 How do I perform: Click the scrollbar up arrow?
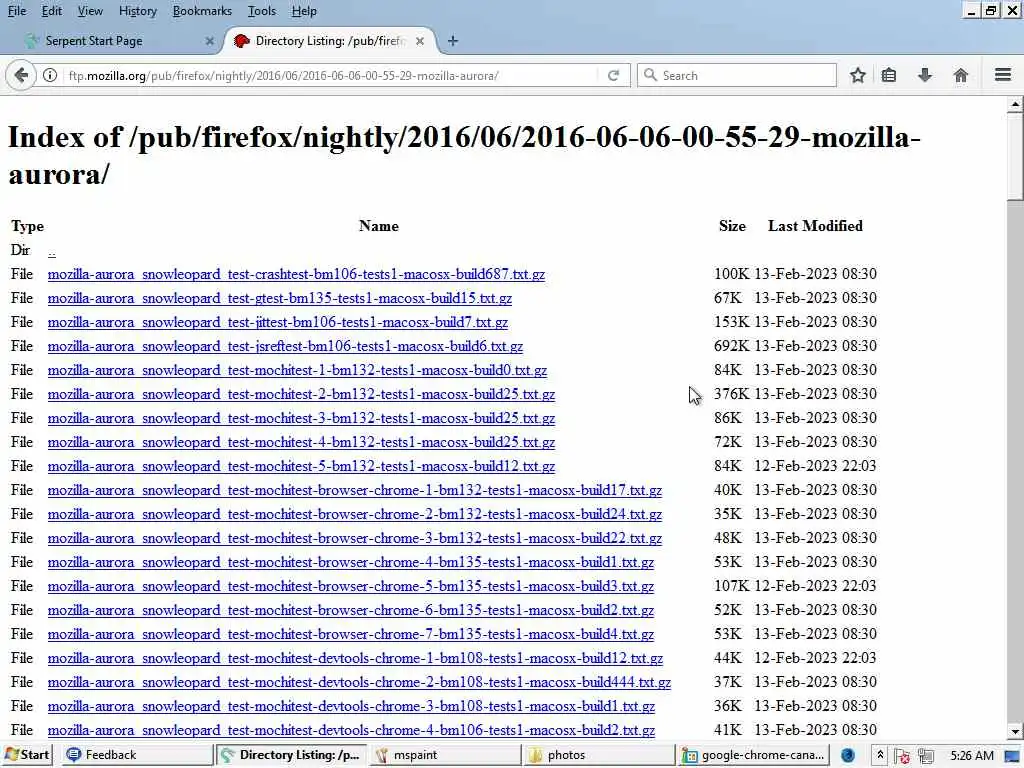click(x=1015, y=104)
